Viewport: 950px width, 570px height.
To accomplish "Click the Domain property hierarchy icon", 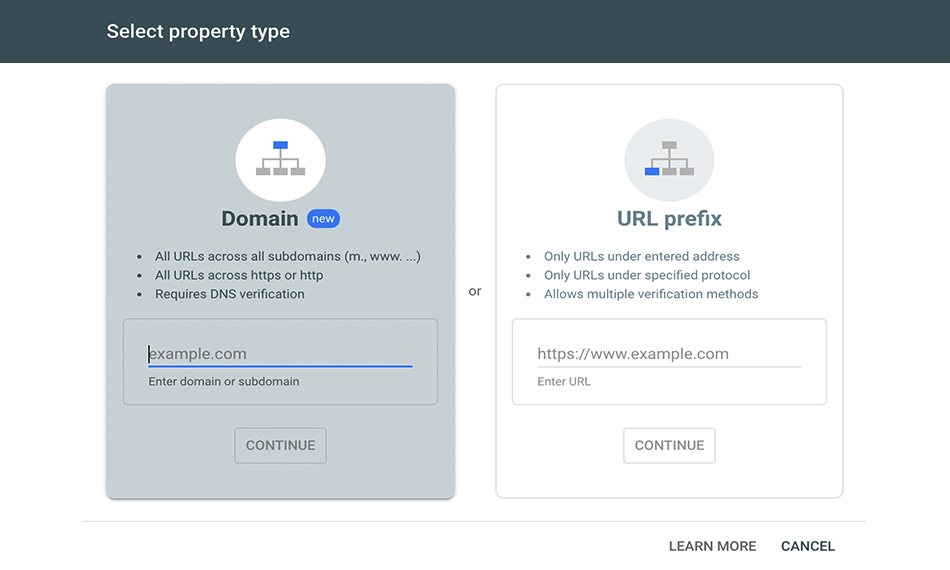I will tap(281, 160).
